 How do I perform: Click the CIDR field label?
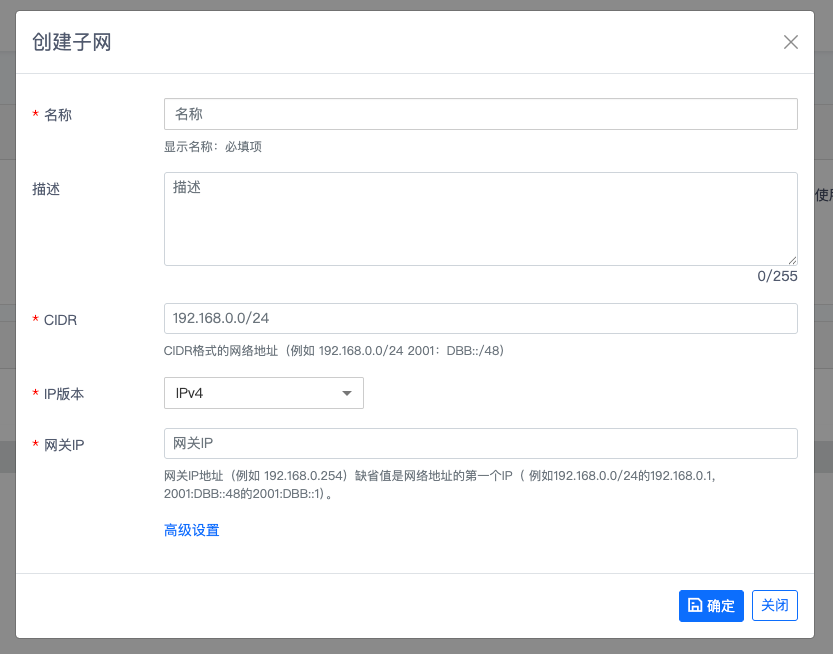coord(60,320)
